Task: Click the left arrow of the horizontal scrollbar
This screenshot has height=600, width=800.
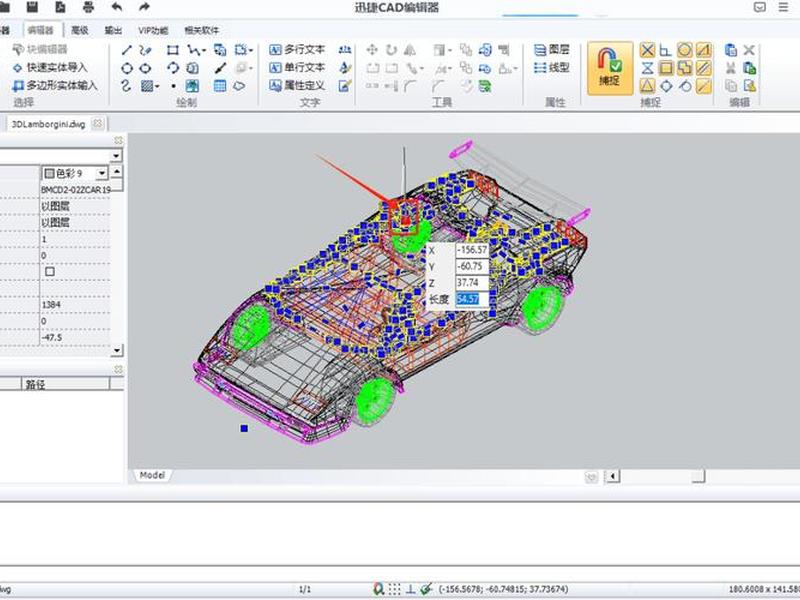Action: click(612, 476)
